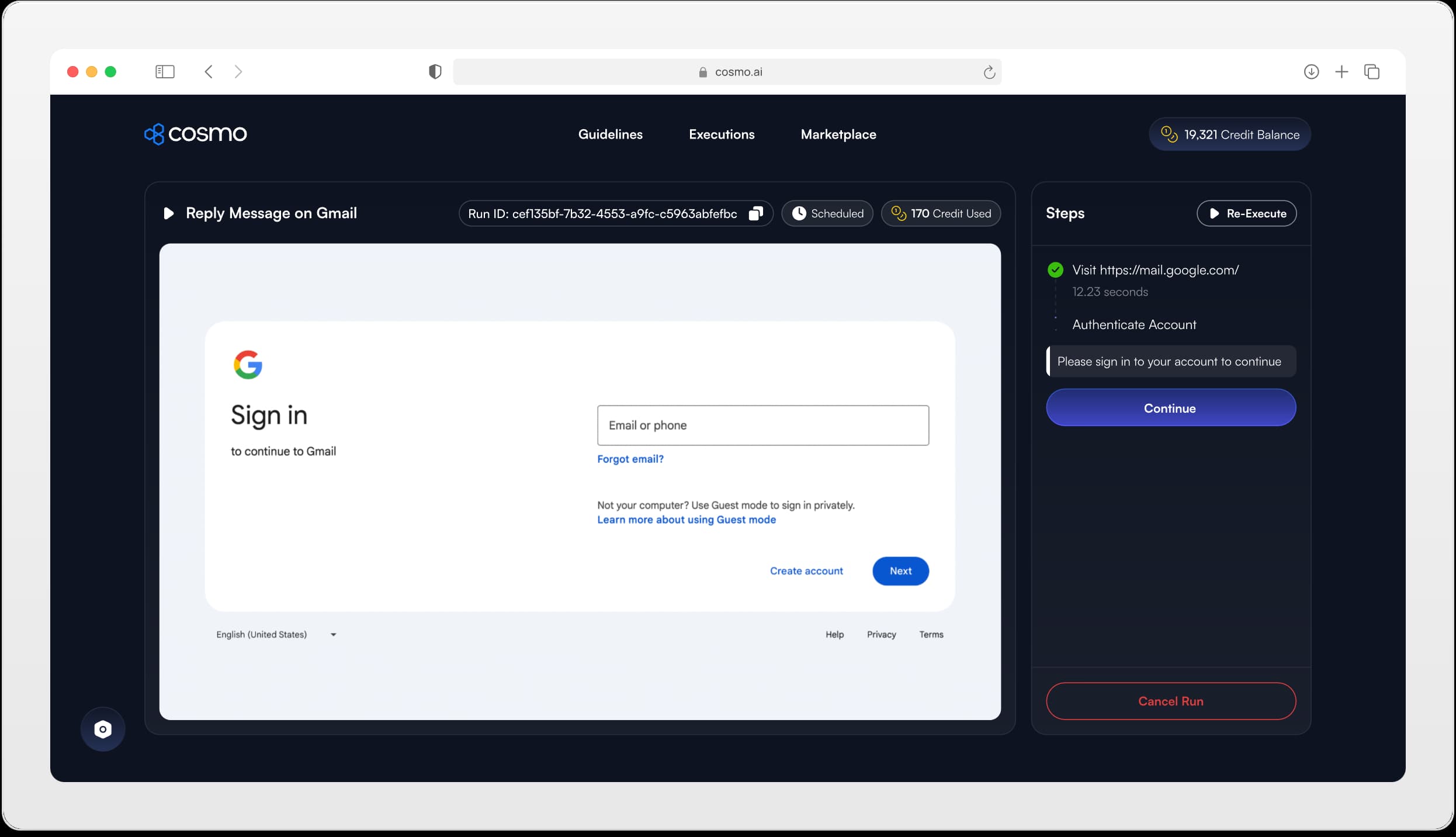Viewport: 1456px width, 837px height.
Task: Click the Cancel Run button
Action: point(1170,701)
